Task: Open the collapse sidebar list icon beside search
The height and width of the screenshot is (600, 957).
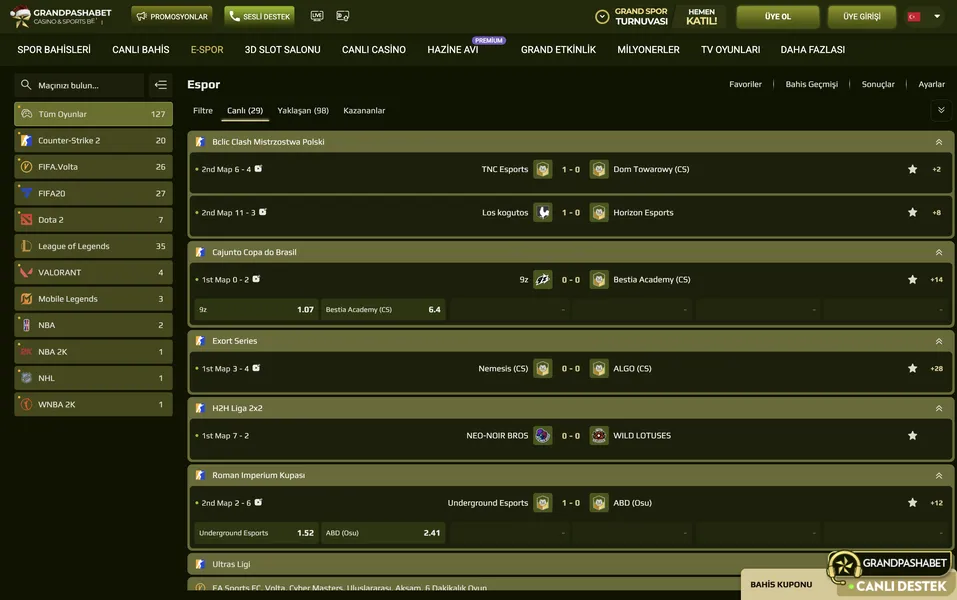Action: 160,86
